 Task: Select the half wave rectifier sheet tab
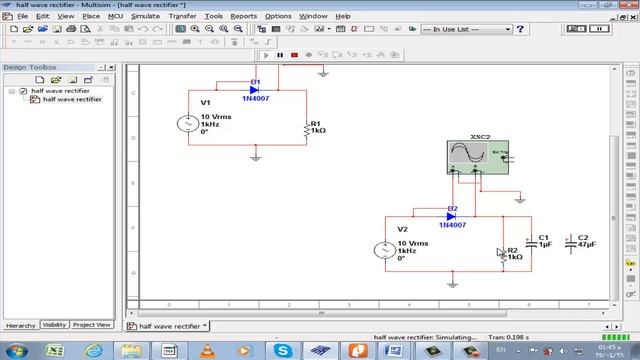tap(167, 326)
